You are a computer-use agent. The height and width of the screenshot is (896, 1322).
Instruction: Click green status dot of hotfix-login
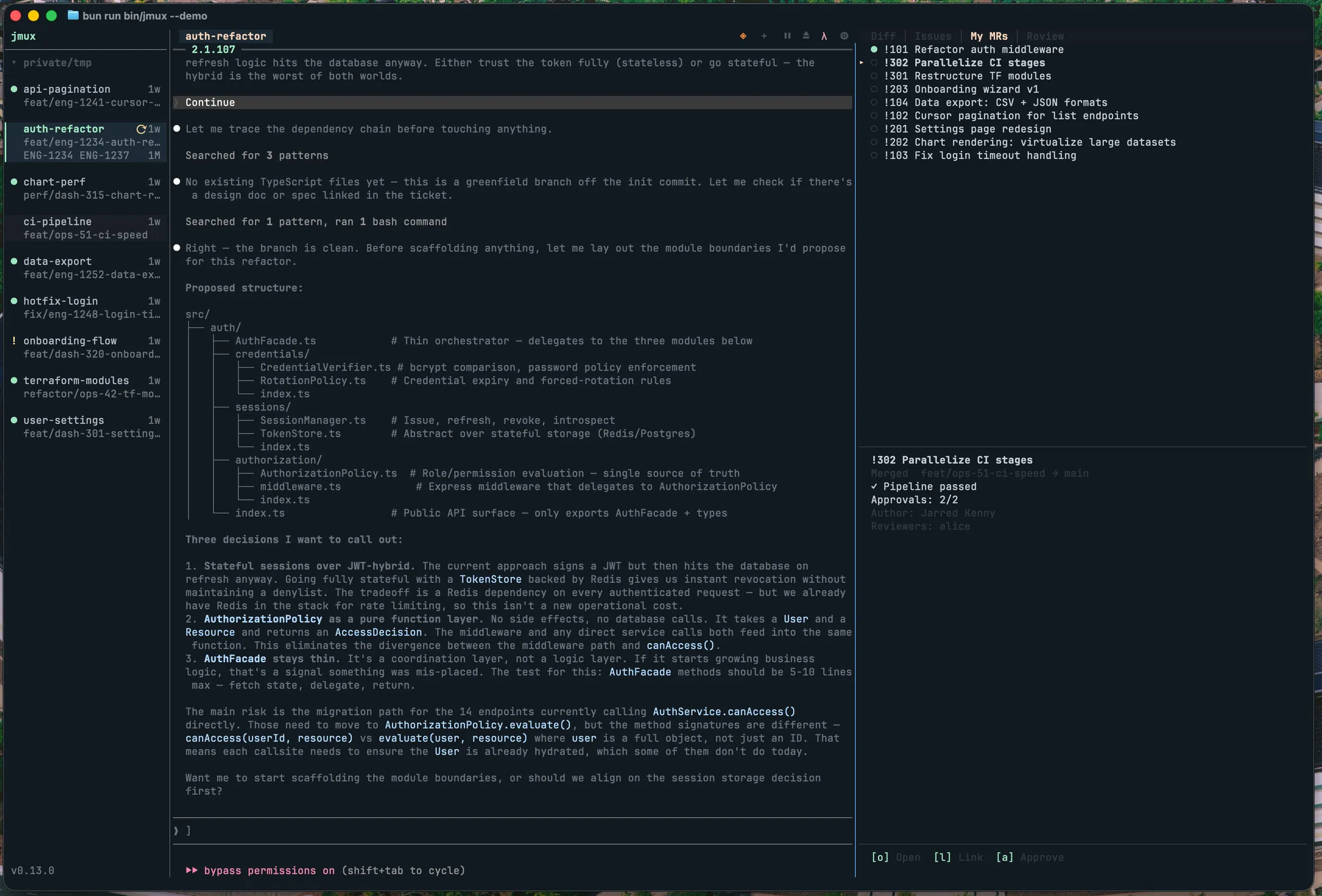[x=14, y=301]
